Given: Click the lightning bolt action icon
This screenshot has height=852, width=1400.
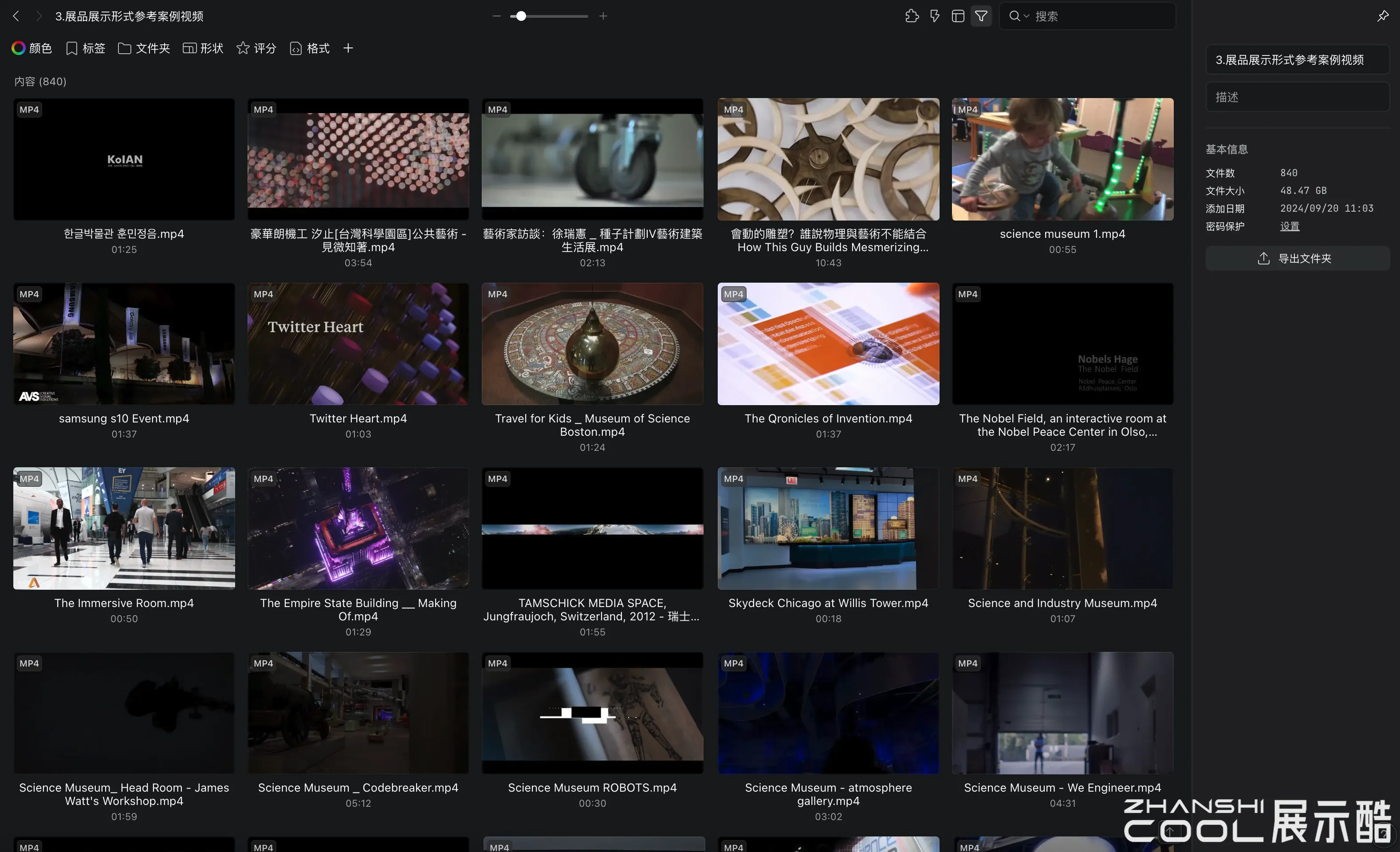Looking at the screenshot, I should point(935,16).
